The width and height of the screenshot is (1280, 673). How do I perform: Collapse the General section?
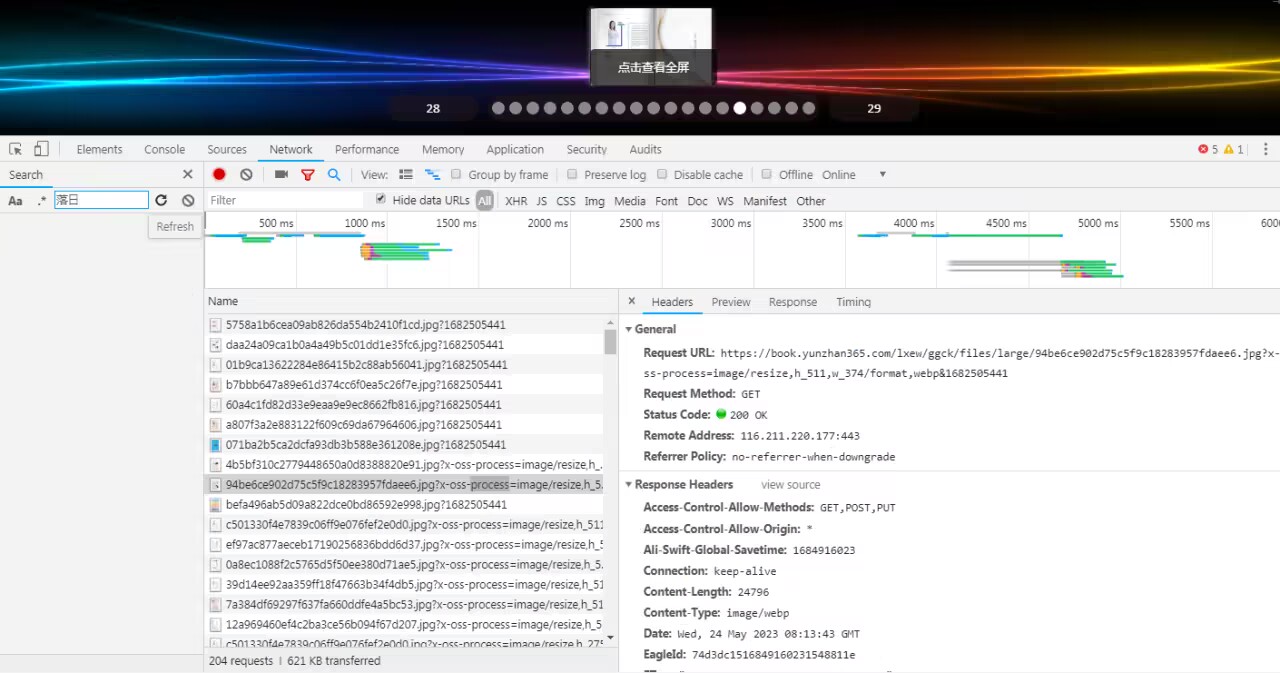[629, 329]
